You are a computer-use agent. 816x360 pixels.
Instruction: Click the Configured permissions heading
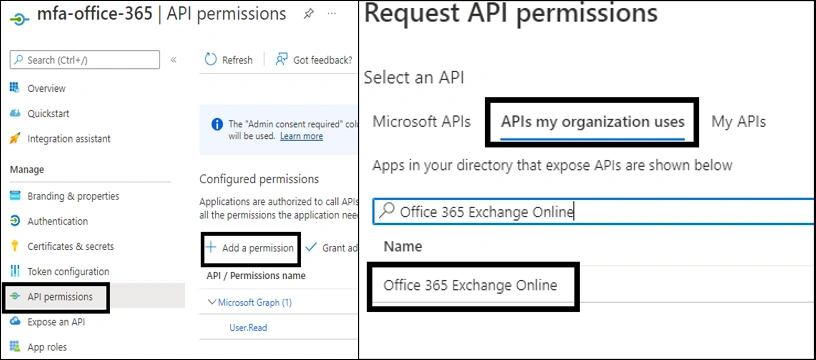(259, 179)
